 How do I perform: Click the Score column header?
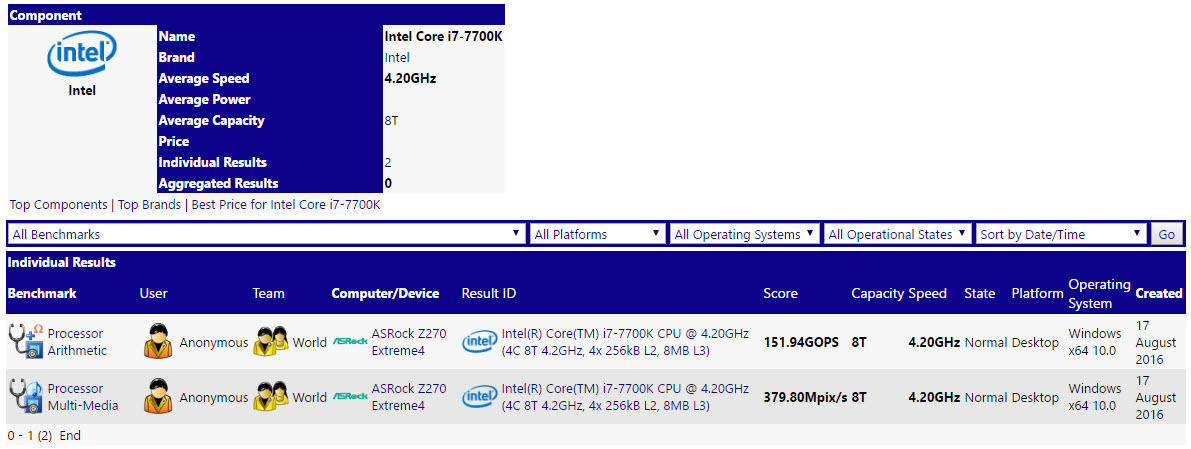coord(780,293)
